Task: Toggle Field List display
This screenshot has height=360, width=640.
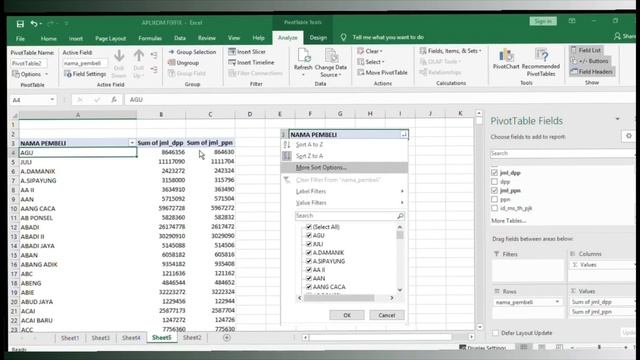Action: pos(586,50)
